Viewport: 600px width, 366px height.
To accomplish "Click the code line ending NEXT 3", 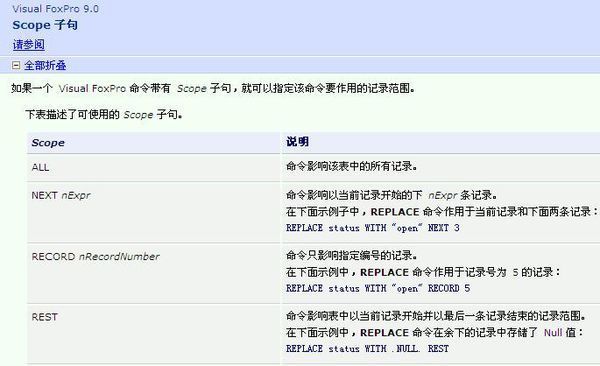I will [372, 228].
